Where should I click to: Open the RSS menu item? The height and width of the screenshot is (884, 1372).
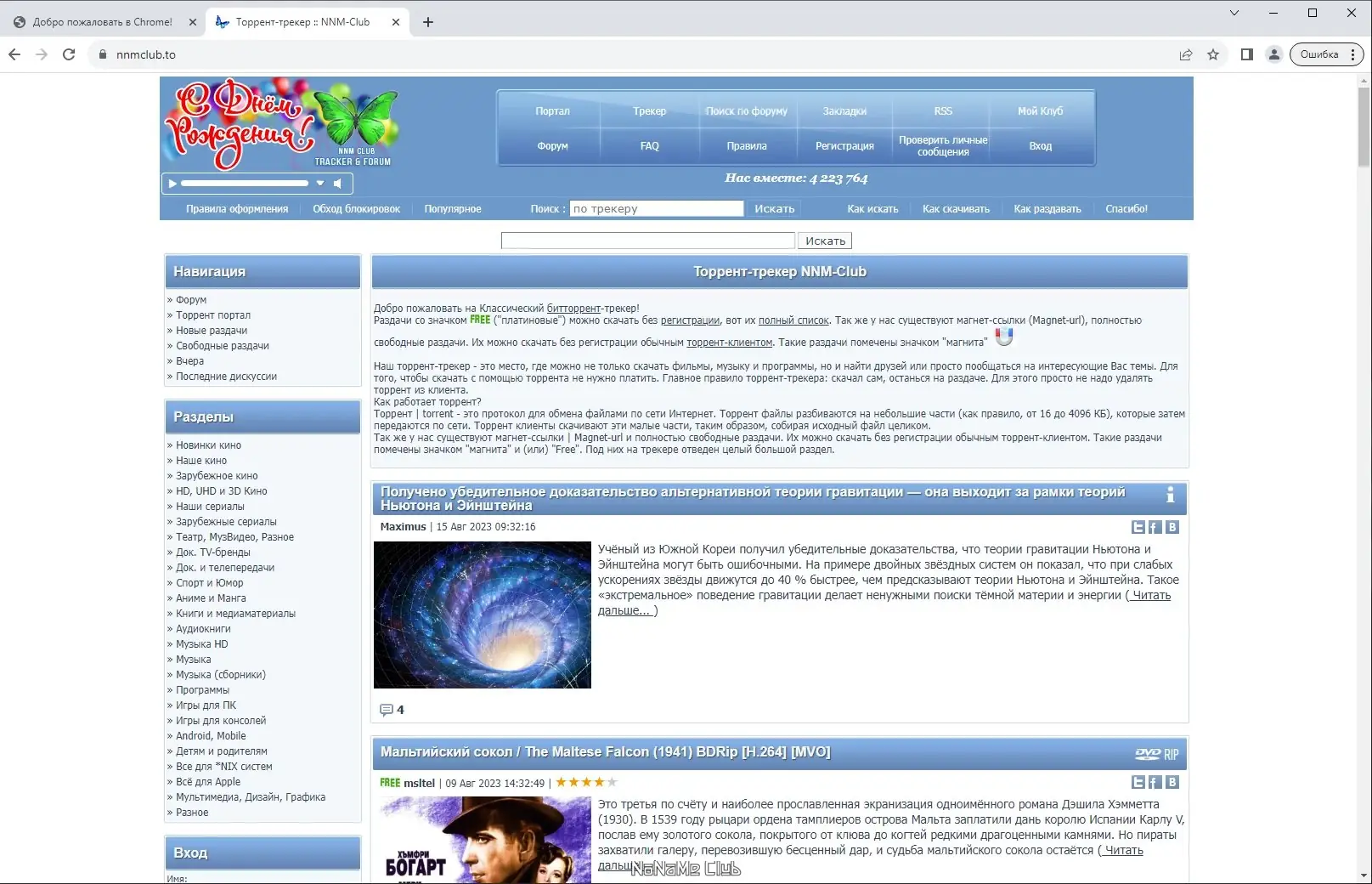click(943, 111)
